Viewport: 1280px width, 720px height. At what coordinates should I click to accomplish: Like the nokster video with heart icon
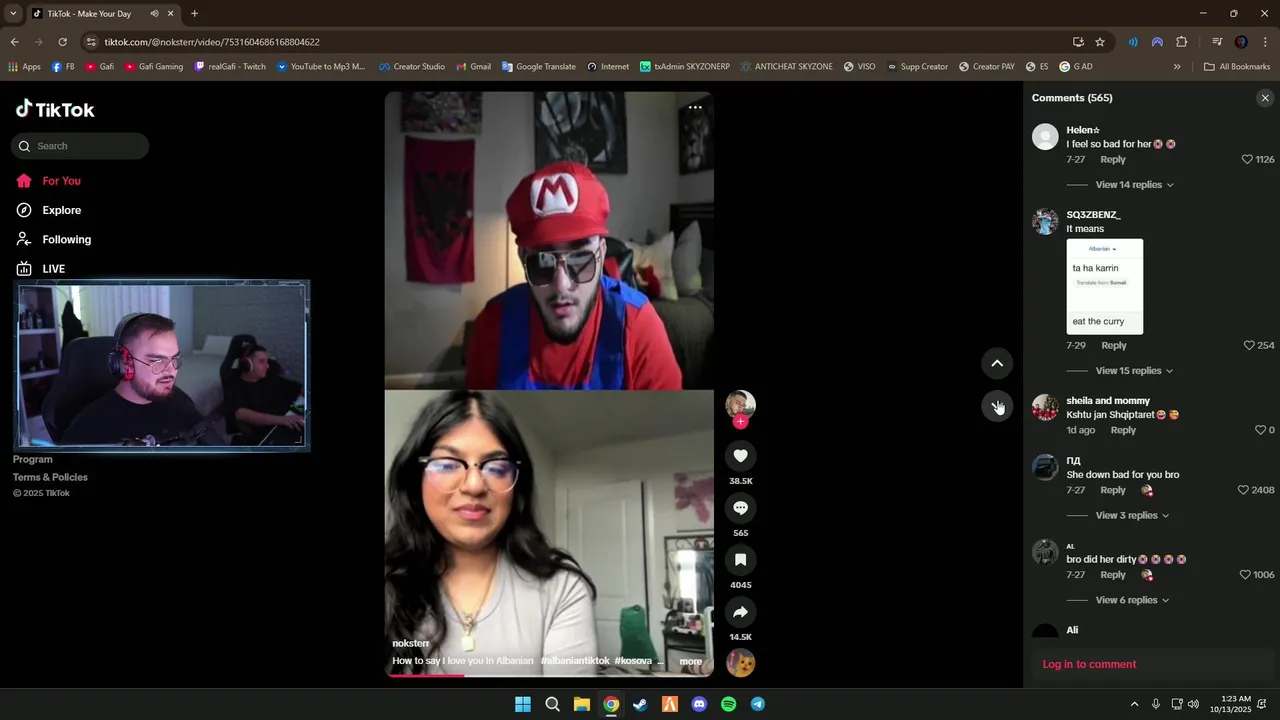[x=740, y=456]
